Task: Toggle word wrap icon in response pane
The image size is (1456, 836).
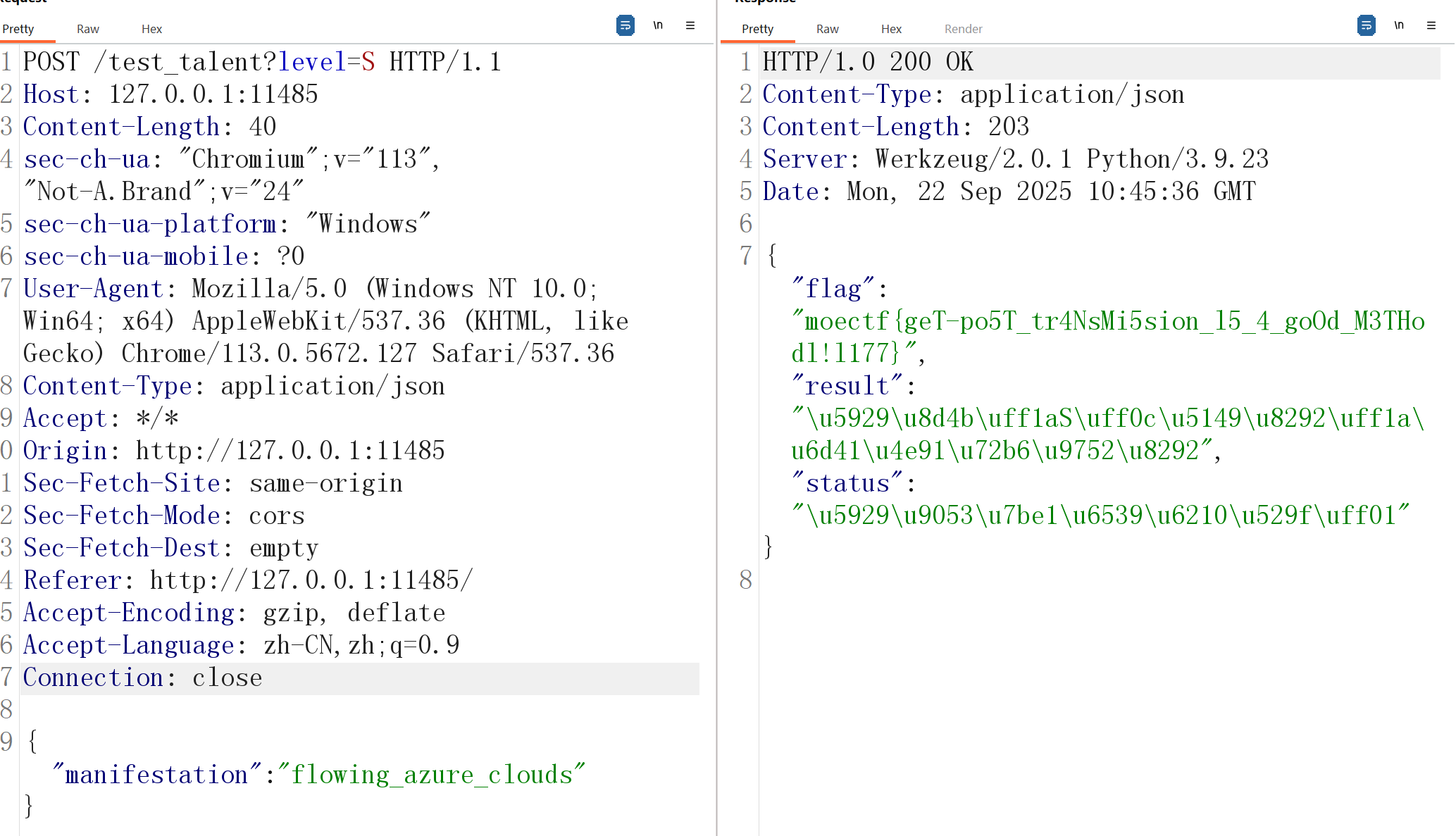Action: click(1366, 26)
